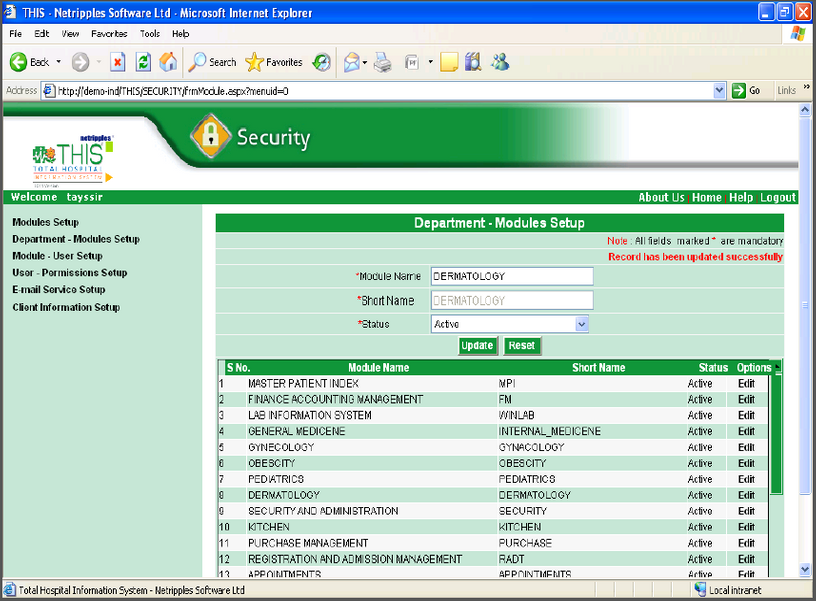Click the page icon in address bar
This screenshot has height=601, width=816.
(x=49, y=91)
